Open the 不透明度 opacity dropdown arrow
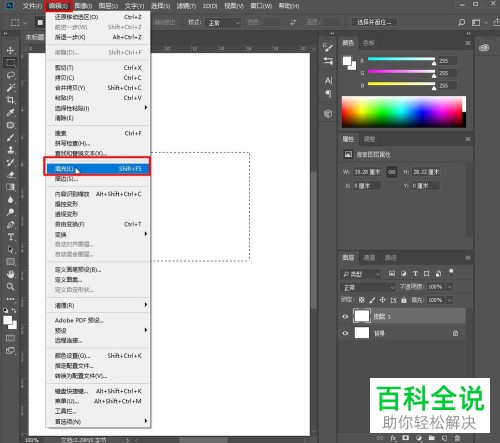The height and width of the screenshot is (443, 500). pos(450,287)
